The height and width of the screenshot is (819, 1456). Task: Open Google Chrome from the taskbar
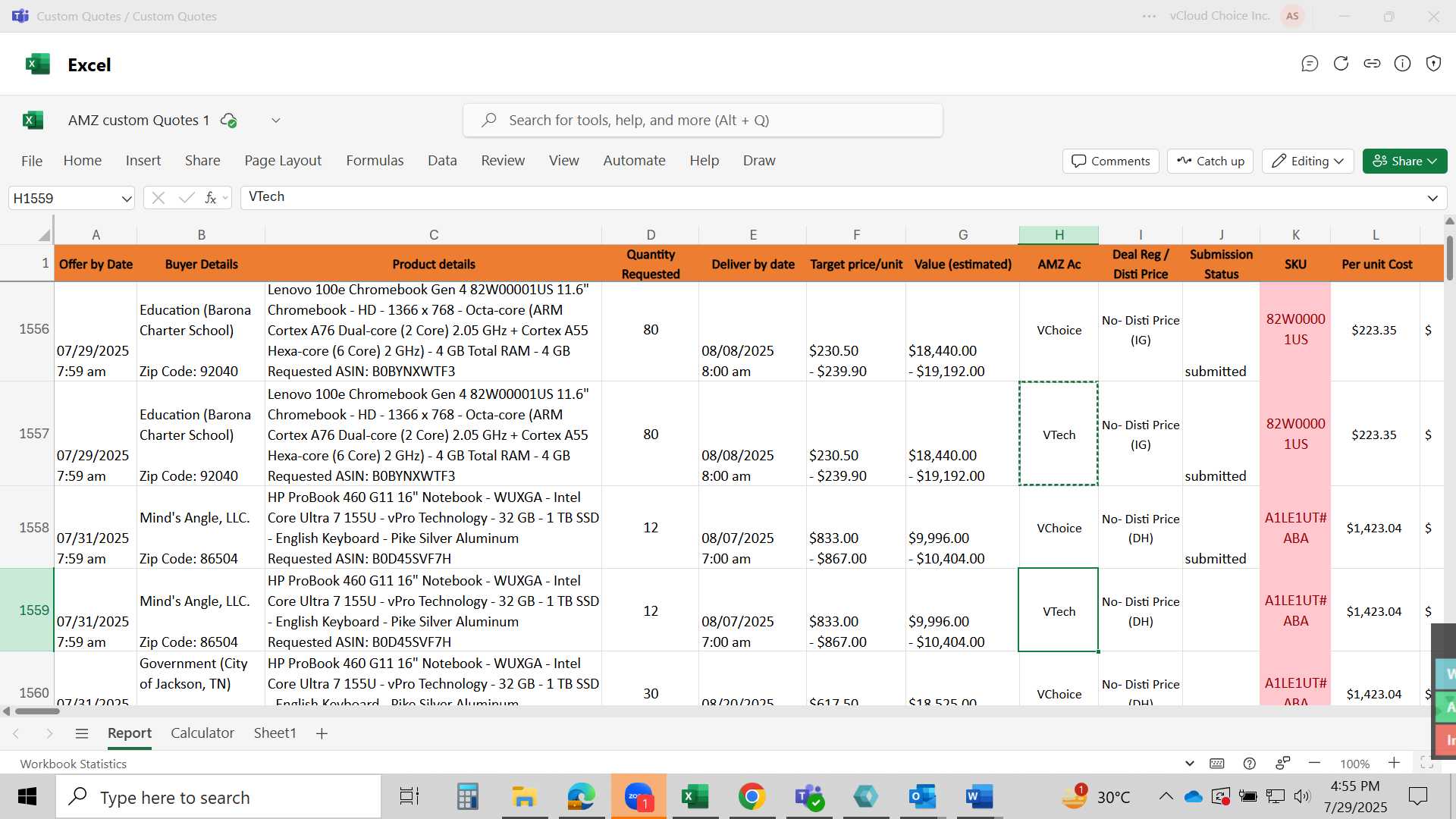(752, 796)
